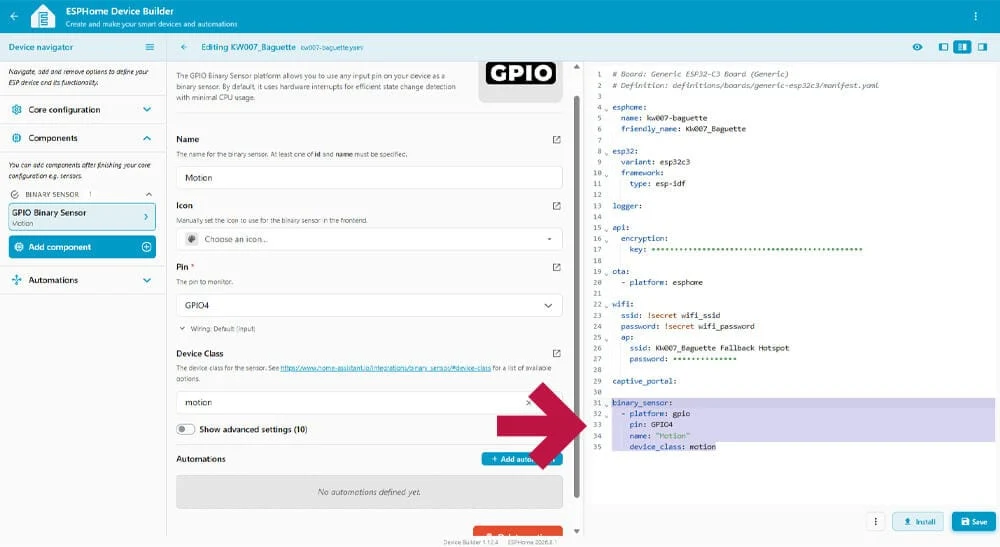The height and width of the screenshot is (547, 1000).
Task: Switch to split layout view
Action: pos(962,47)
